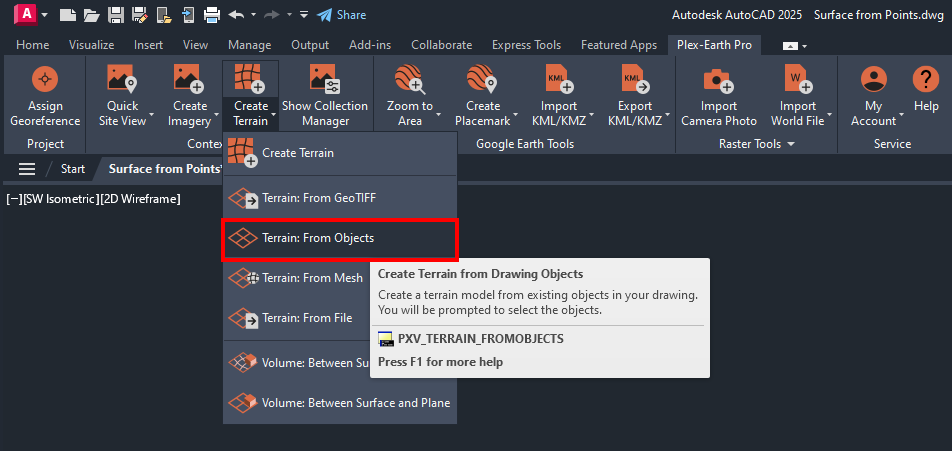
Task: Choose Volume: Between Surface and Plane
Action: click(x=340, y=402)
